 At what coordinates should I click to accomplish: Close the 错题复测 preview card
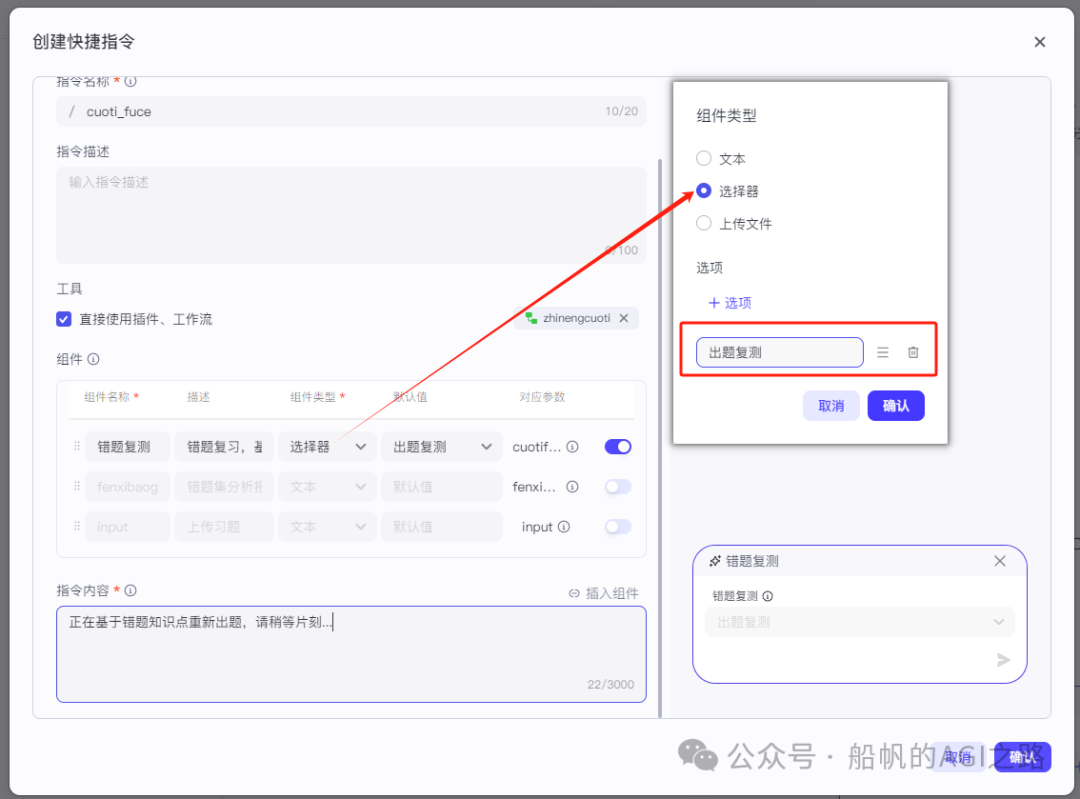pyautogui.click(x=999, y=561)
